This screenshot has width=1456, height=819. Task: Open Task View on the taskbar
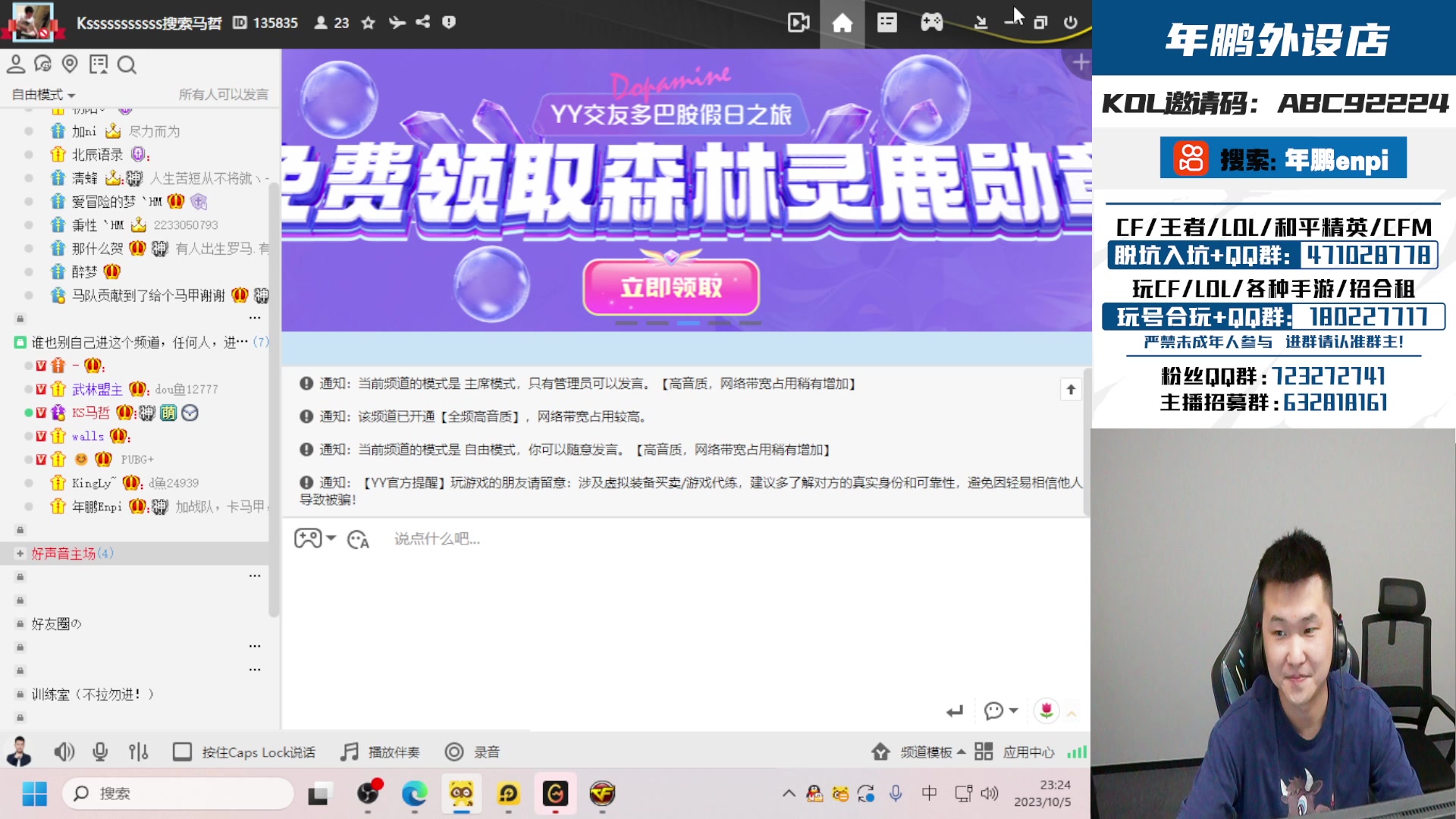click(319, 794)
